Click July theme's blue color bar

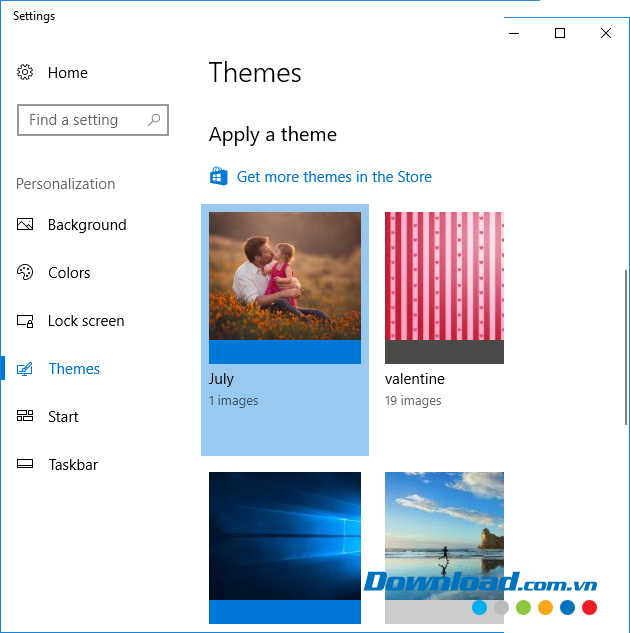pos(285,352)
